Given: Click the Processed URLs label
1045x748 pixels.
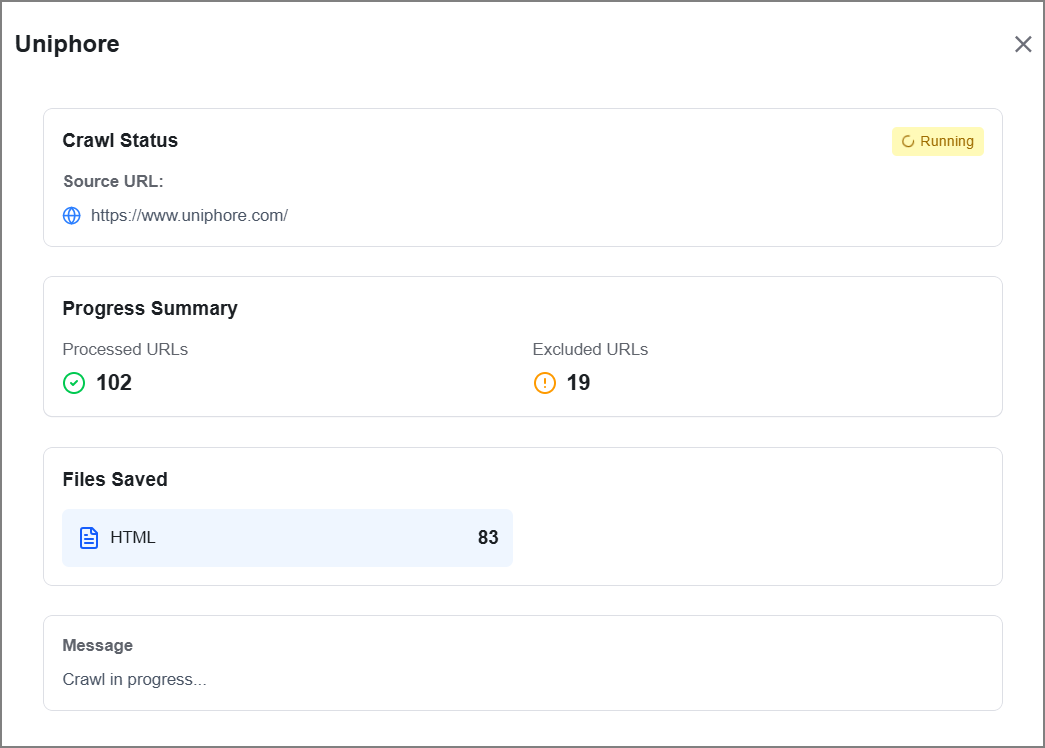Looking at the screenshot, I should 125,349.
